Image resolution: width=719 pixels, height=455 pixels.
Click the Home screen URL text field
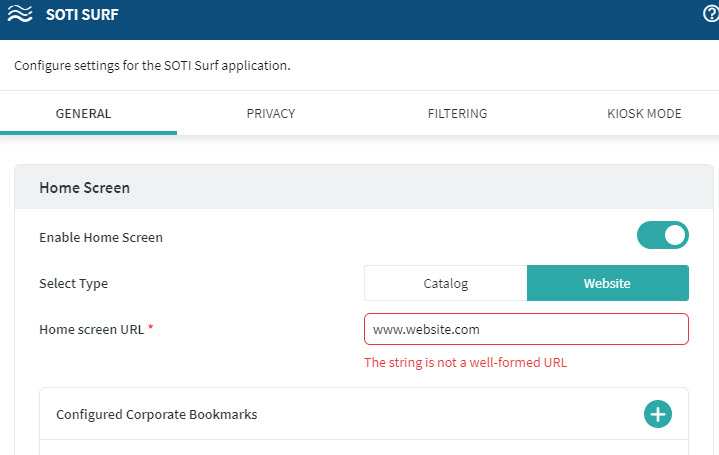tap(526, 329)
